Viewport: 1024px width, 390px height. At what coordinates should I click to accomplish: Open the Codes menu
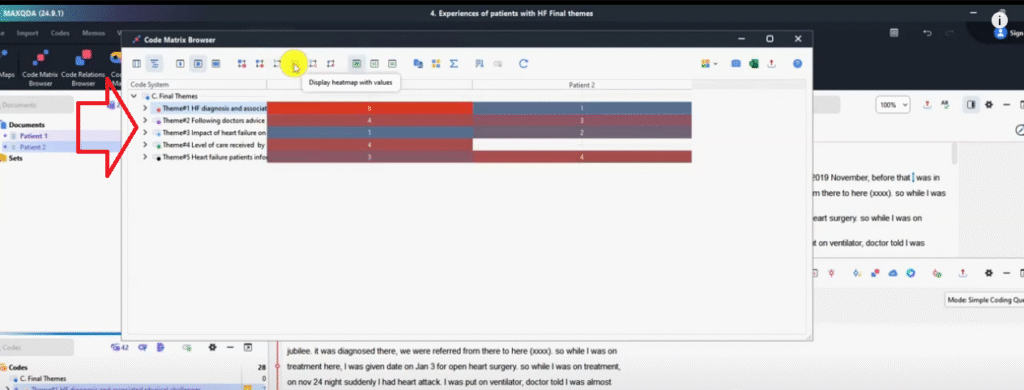pyautogui.click(x=60, y=33)
